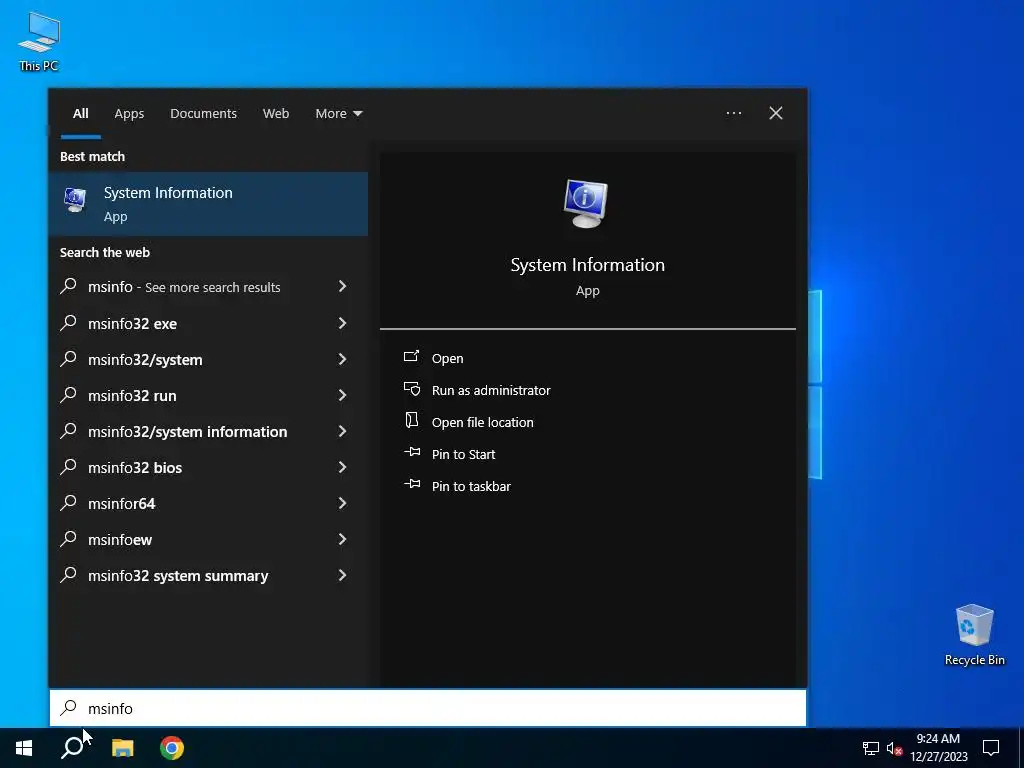This screenshot has height=768, width=1024.
Task: Select the msinfor64 suggestion
Action: pos(208,503)
